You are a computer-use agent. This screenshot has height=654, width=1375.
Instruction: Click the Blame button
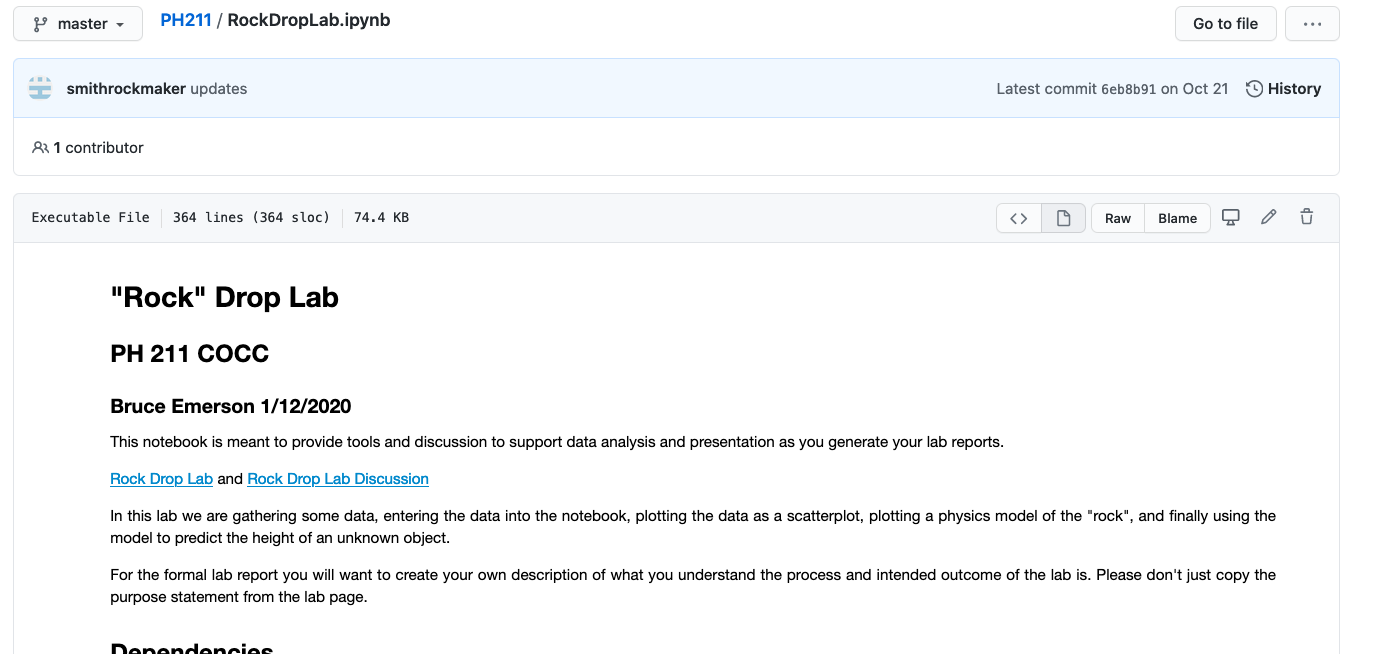pyautogui.click(x=1177, y=218)
